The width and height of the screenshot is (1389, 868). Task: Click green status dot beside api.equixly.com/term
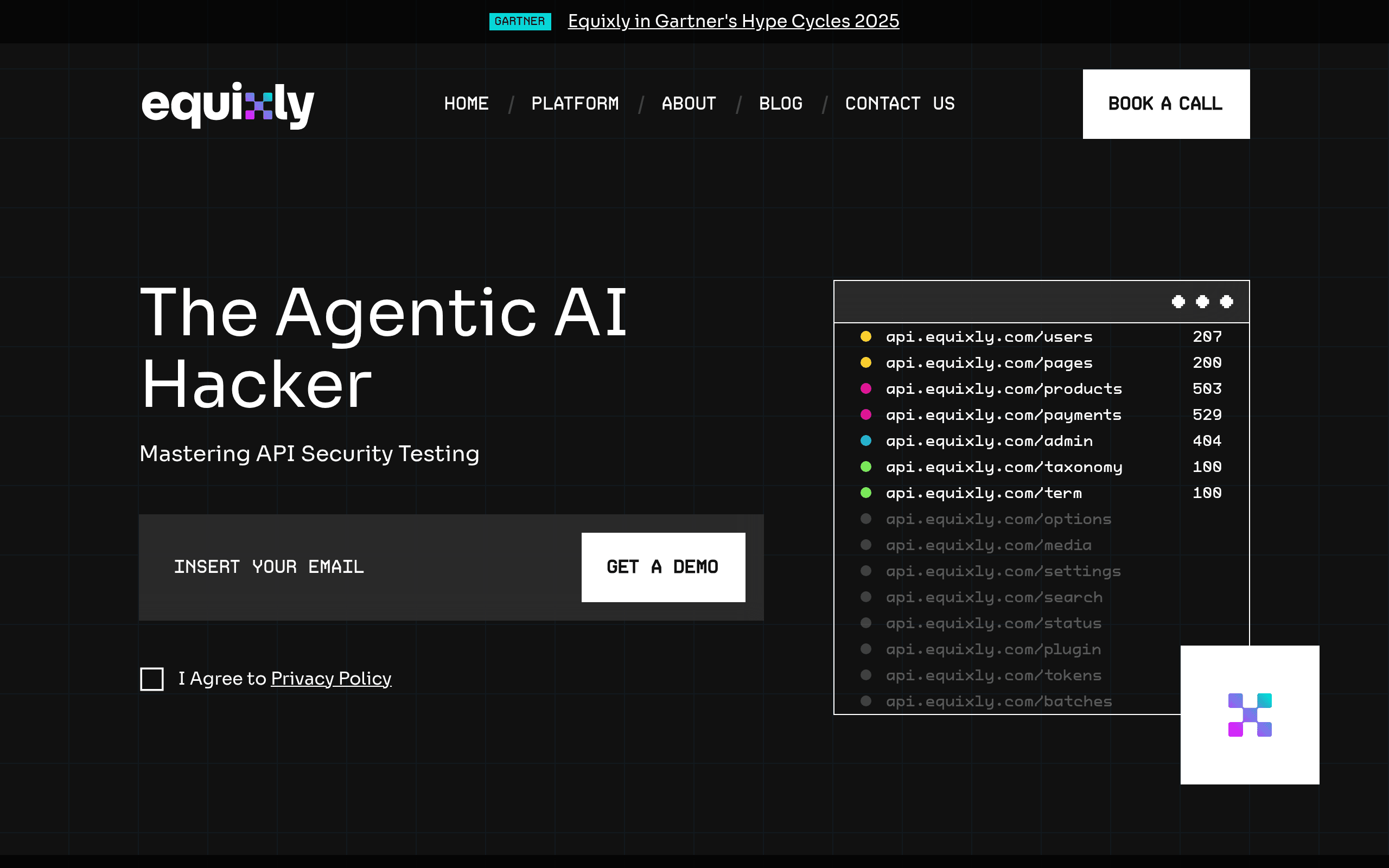(x=865, y=493)
